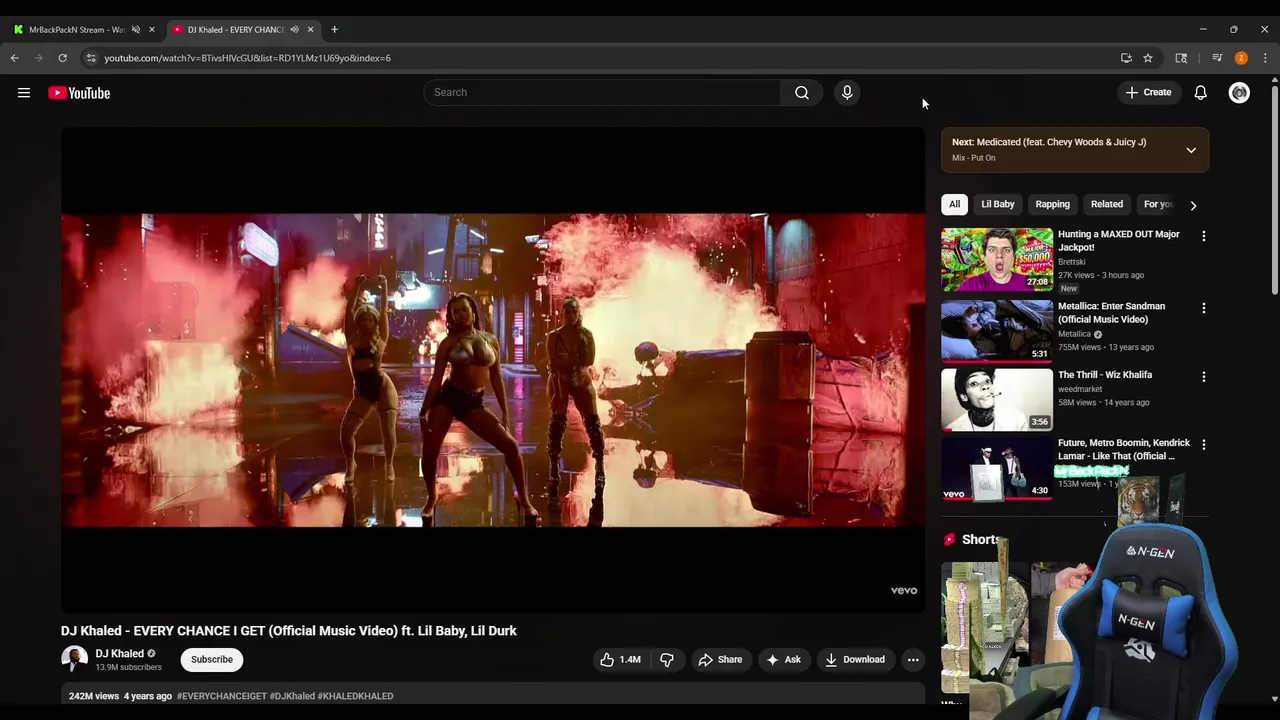
Task: Click the Create button
Action: pyautogui.click(x=1148, y=93)
